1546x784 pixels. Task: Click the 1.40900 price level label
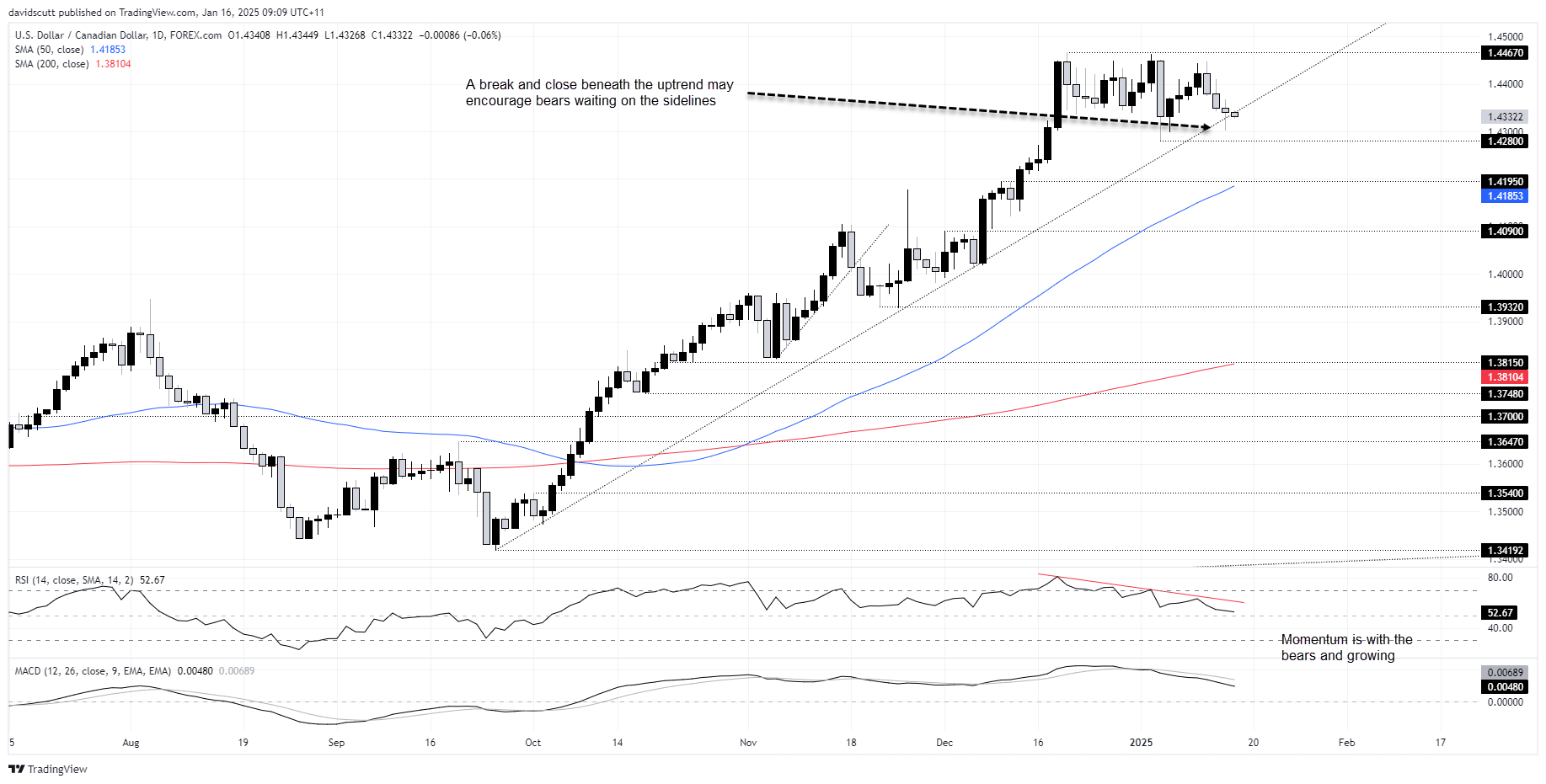pos(1505,231)
